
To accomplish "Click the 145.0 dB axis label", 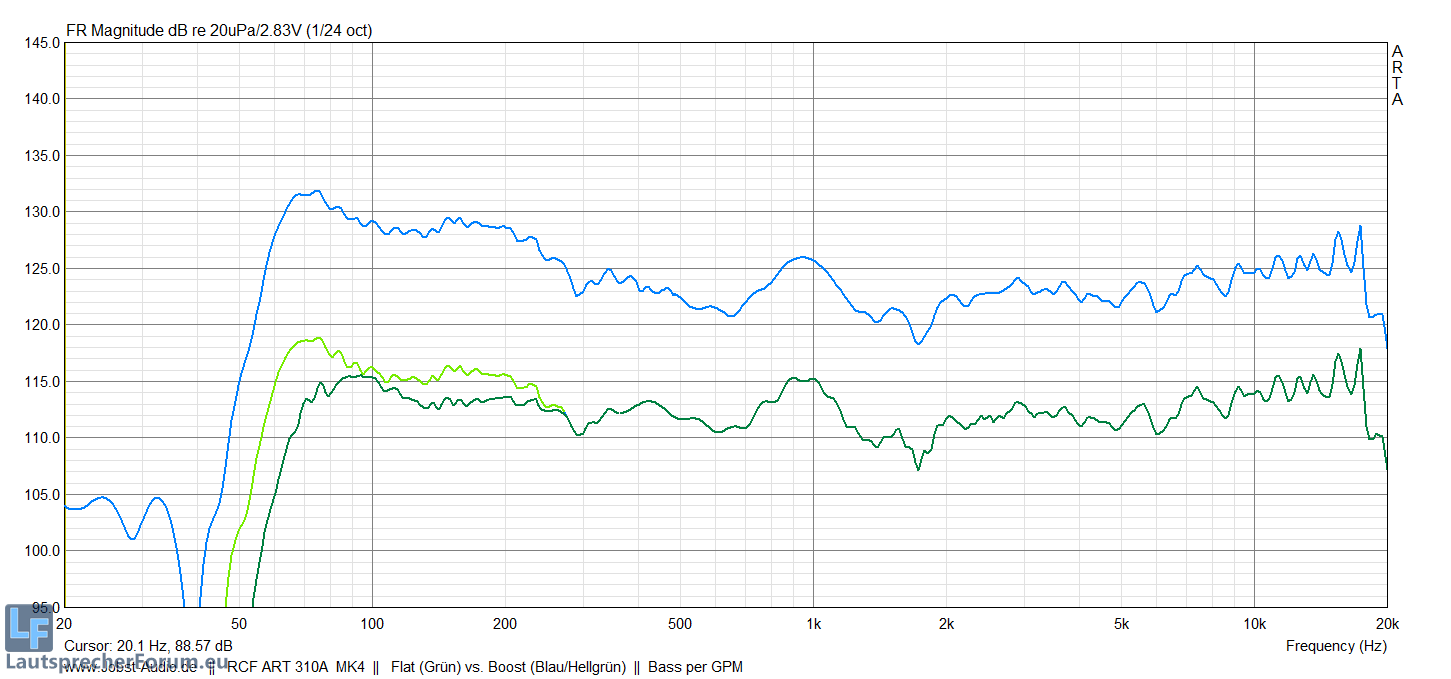I will (x=42, y=43).
